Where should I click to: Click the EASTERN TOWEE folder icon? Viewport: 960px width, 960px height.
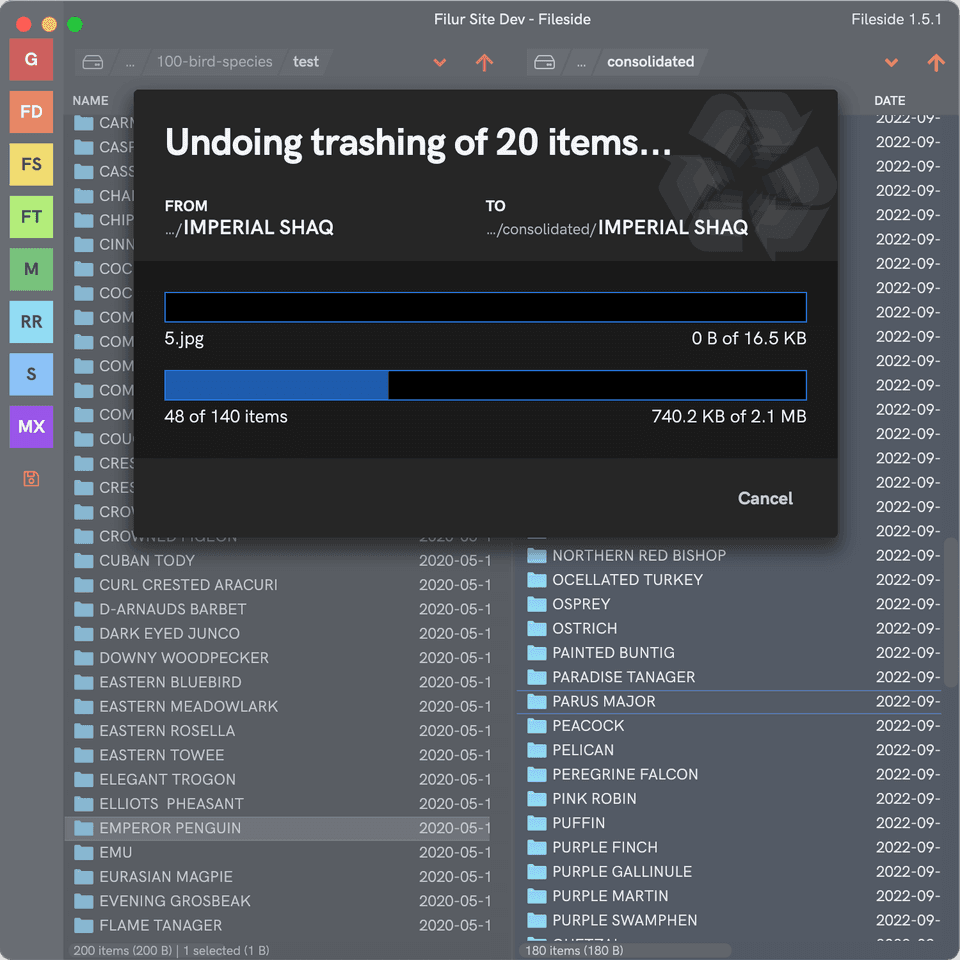coord(83,755)
